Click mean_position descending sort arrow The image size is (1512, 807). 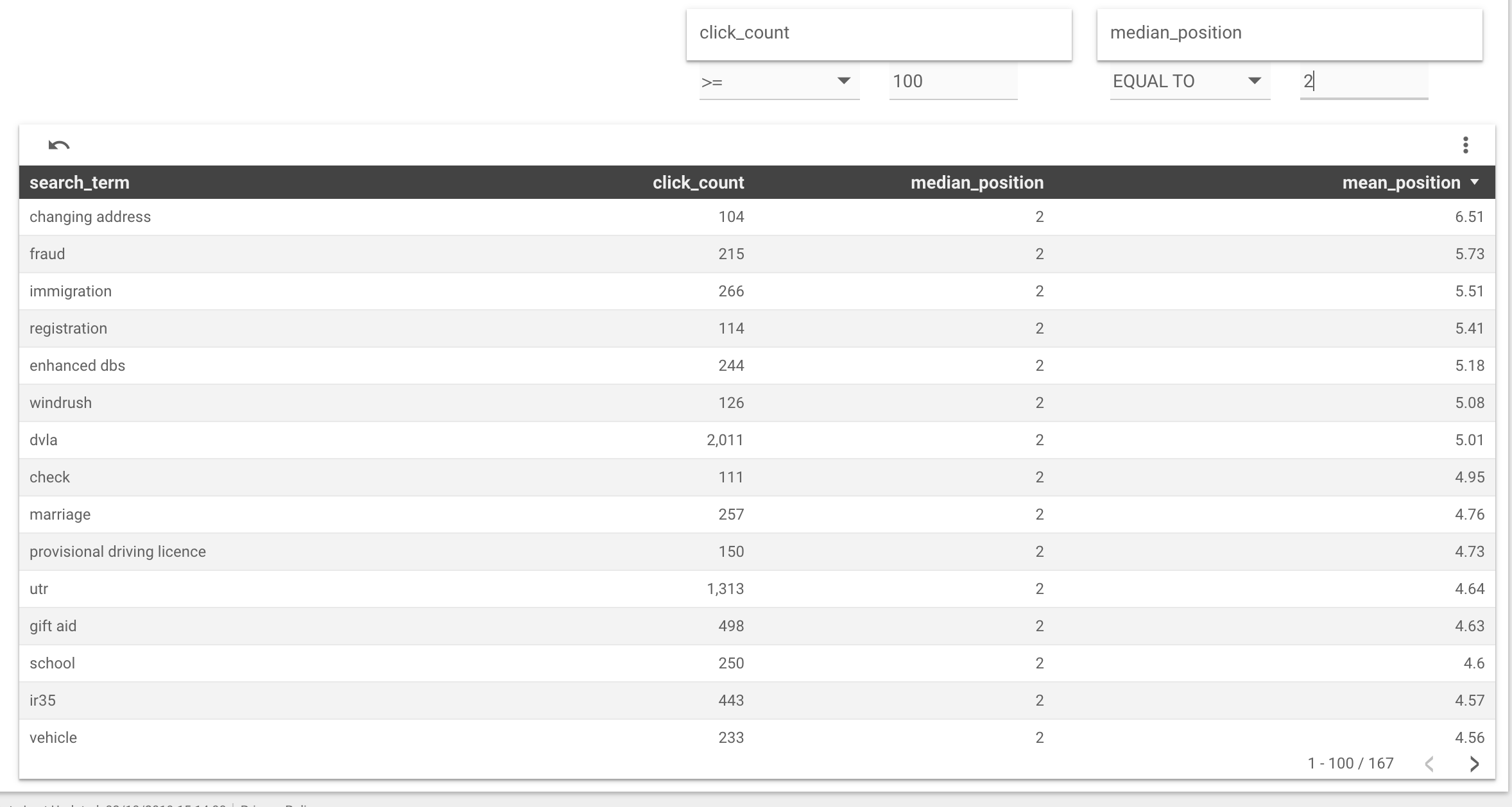tap(1475, 182)
